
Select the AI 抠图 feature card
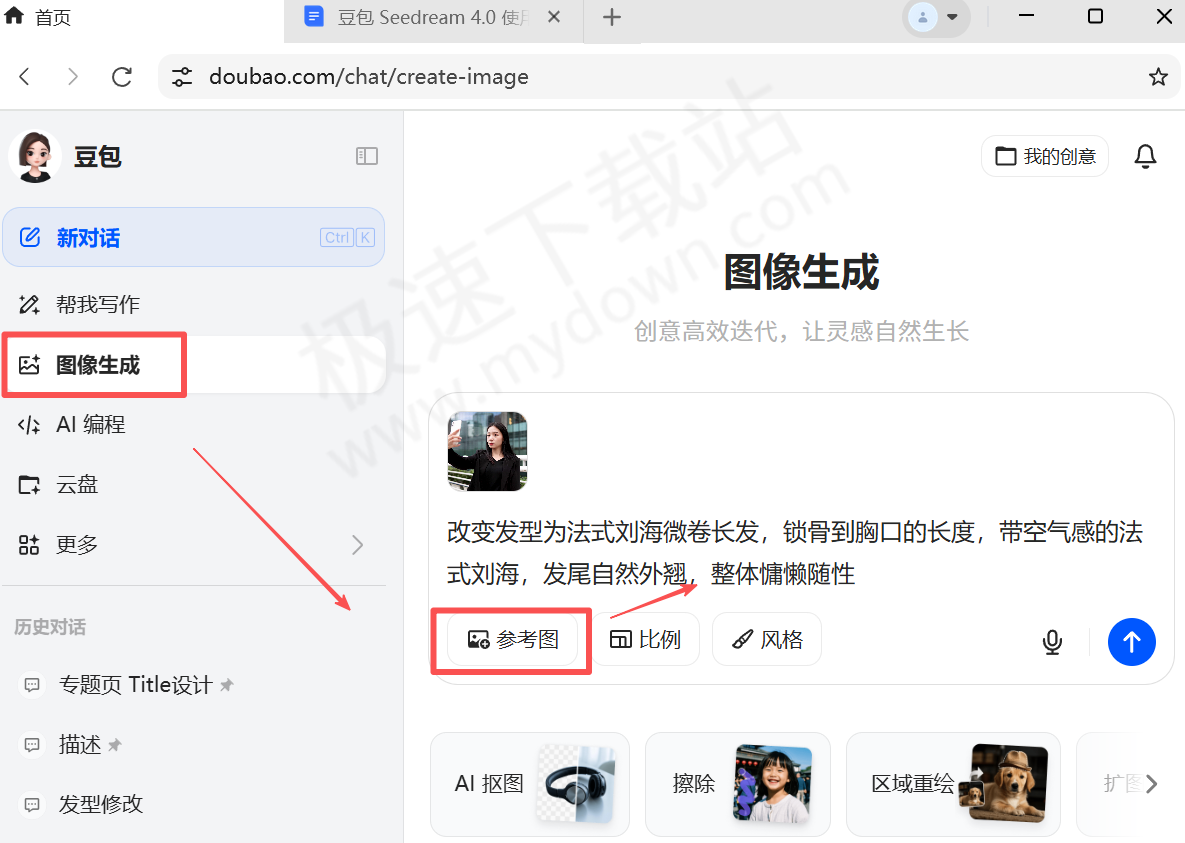[x=530, y=784]
